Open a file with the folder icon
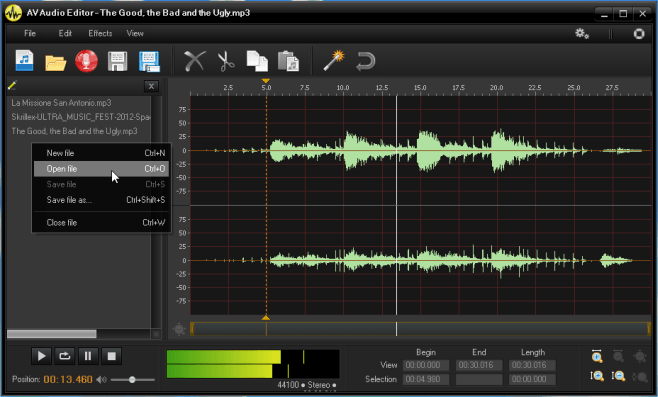The image size is (658, 397). click(x=55, y=63)
